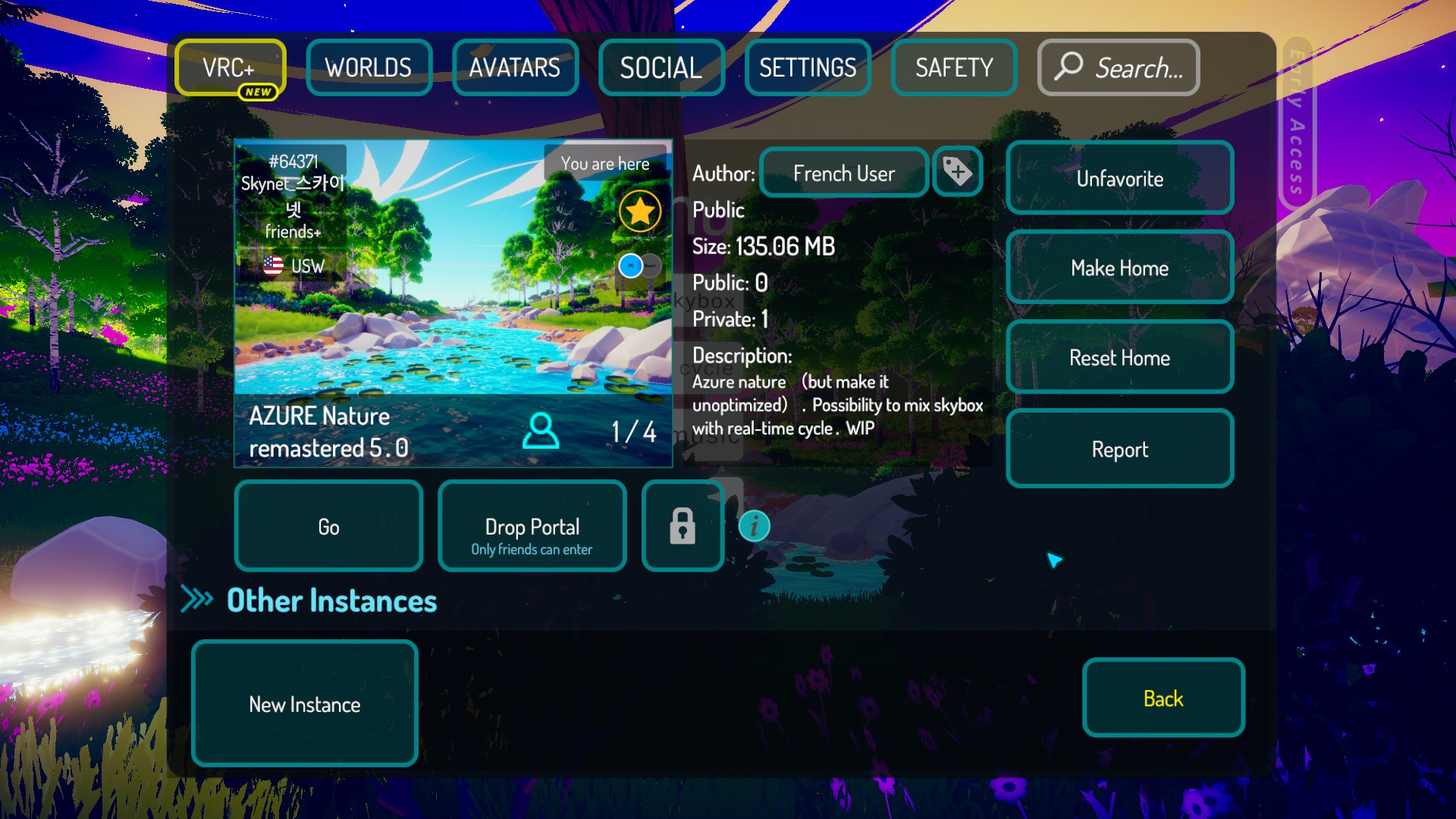Click the gold favorite star icon
This screenshot has width=1456, height=819.
640,211
